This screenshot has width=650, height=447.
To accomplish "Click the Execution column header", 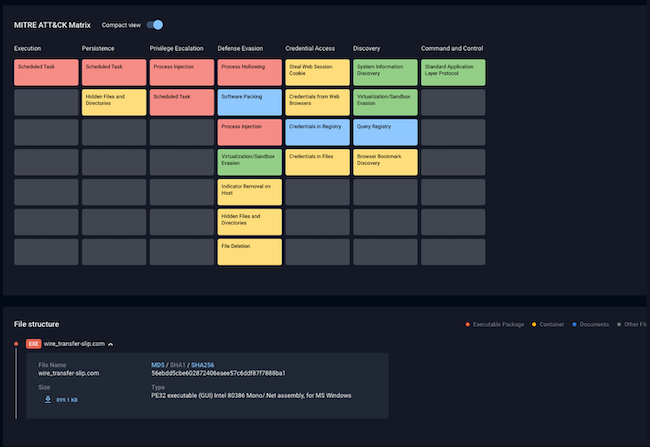I will tap(27, 49).
